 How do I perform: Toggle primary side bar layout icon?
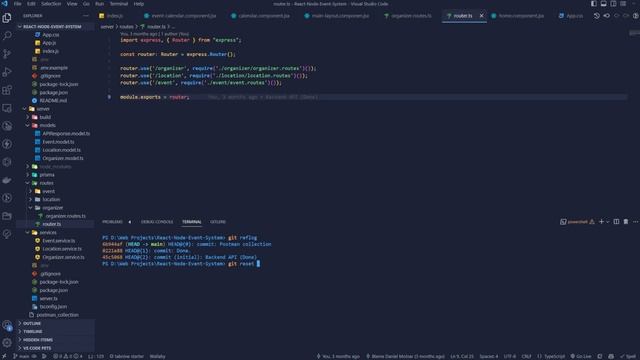[x=593, y=4]
